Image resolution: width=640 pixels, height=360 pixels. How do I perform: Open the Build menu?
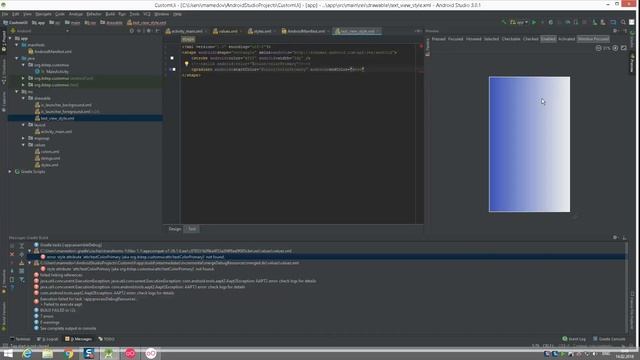(x=110, y=14)
